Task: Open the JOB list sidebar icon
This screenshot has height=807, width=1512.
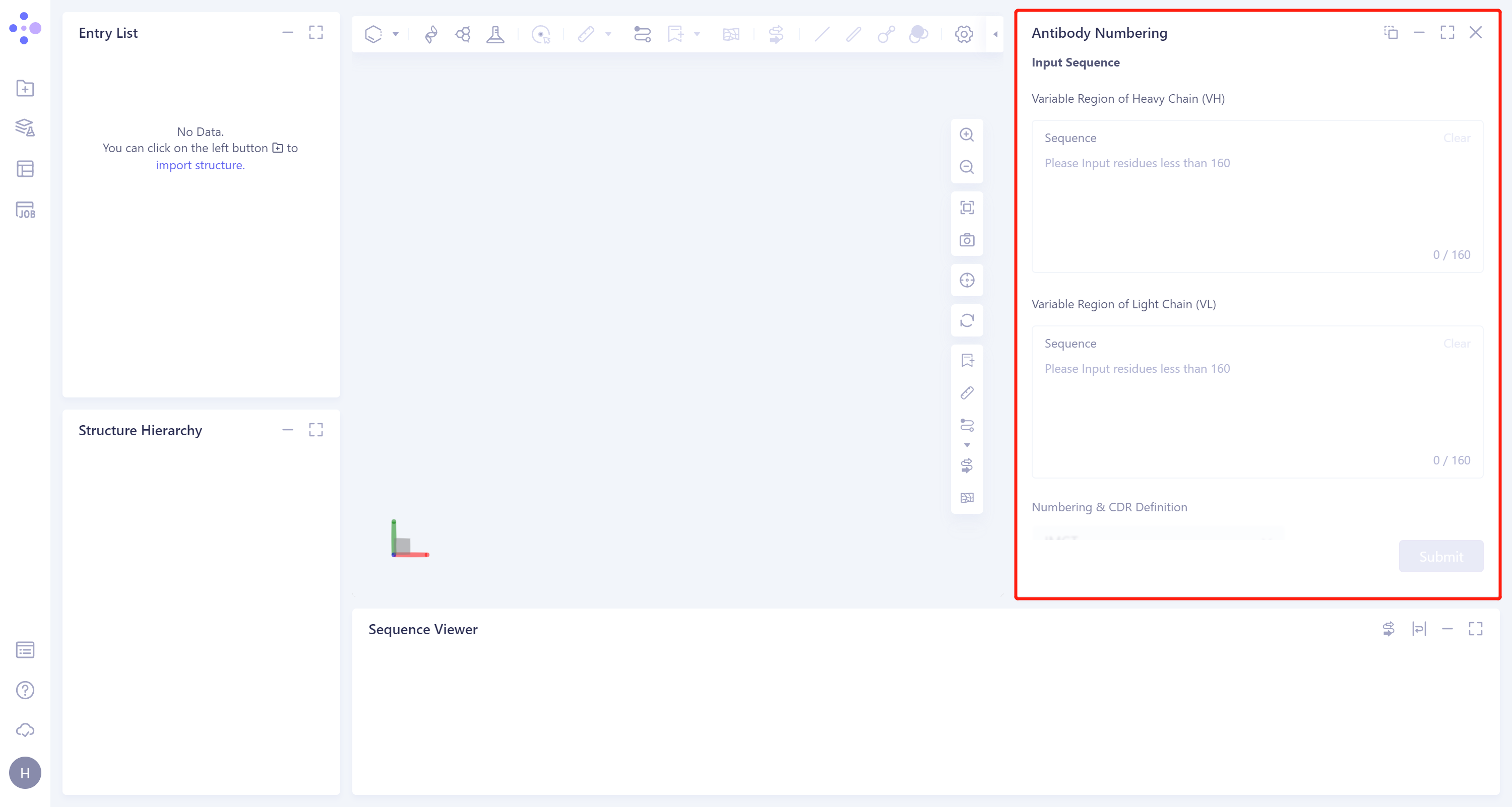Action: click(x=25, y=210)
